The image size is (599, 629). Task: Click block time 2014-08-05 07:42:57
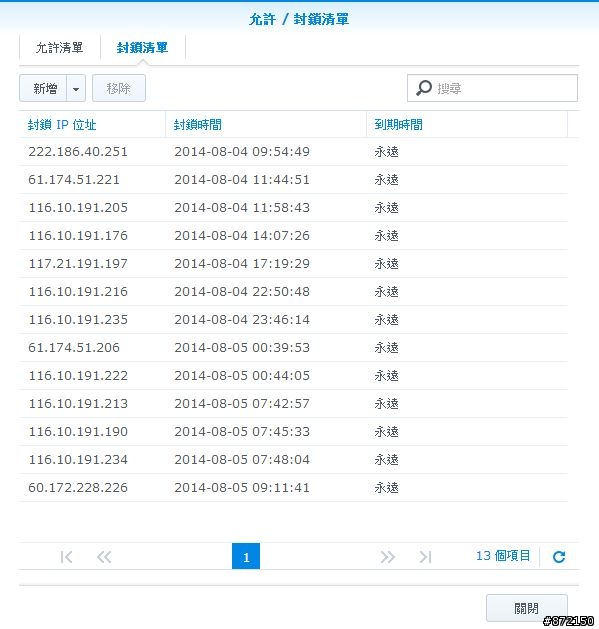[242, 404]
